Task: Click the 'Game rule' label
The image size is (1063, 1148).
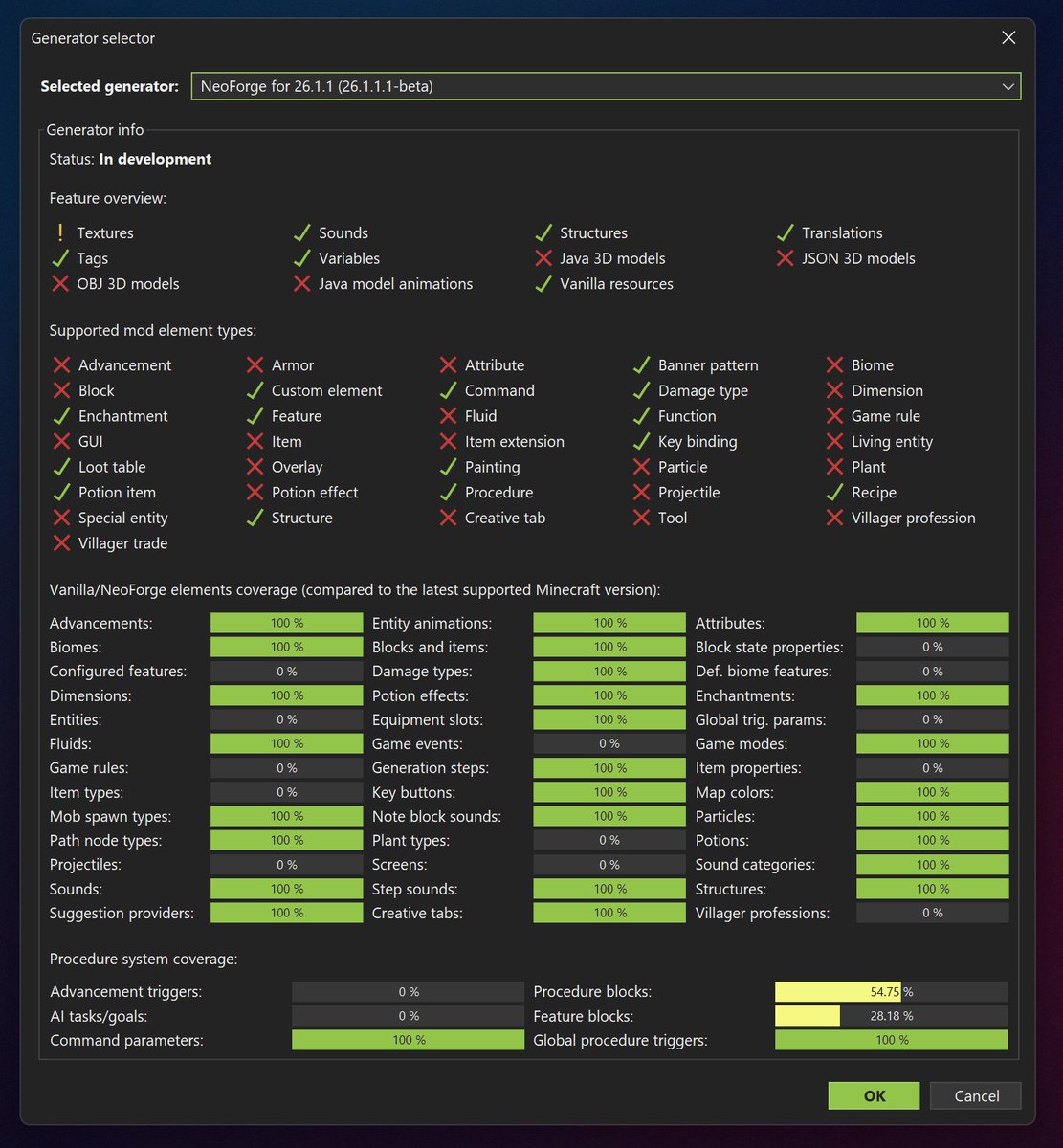Action: click(886, 416)
